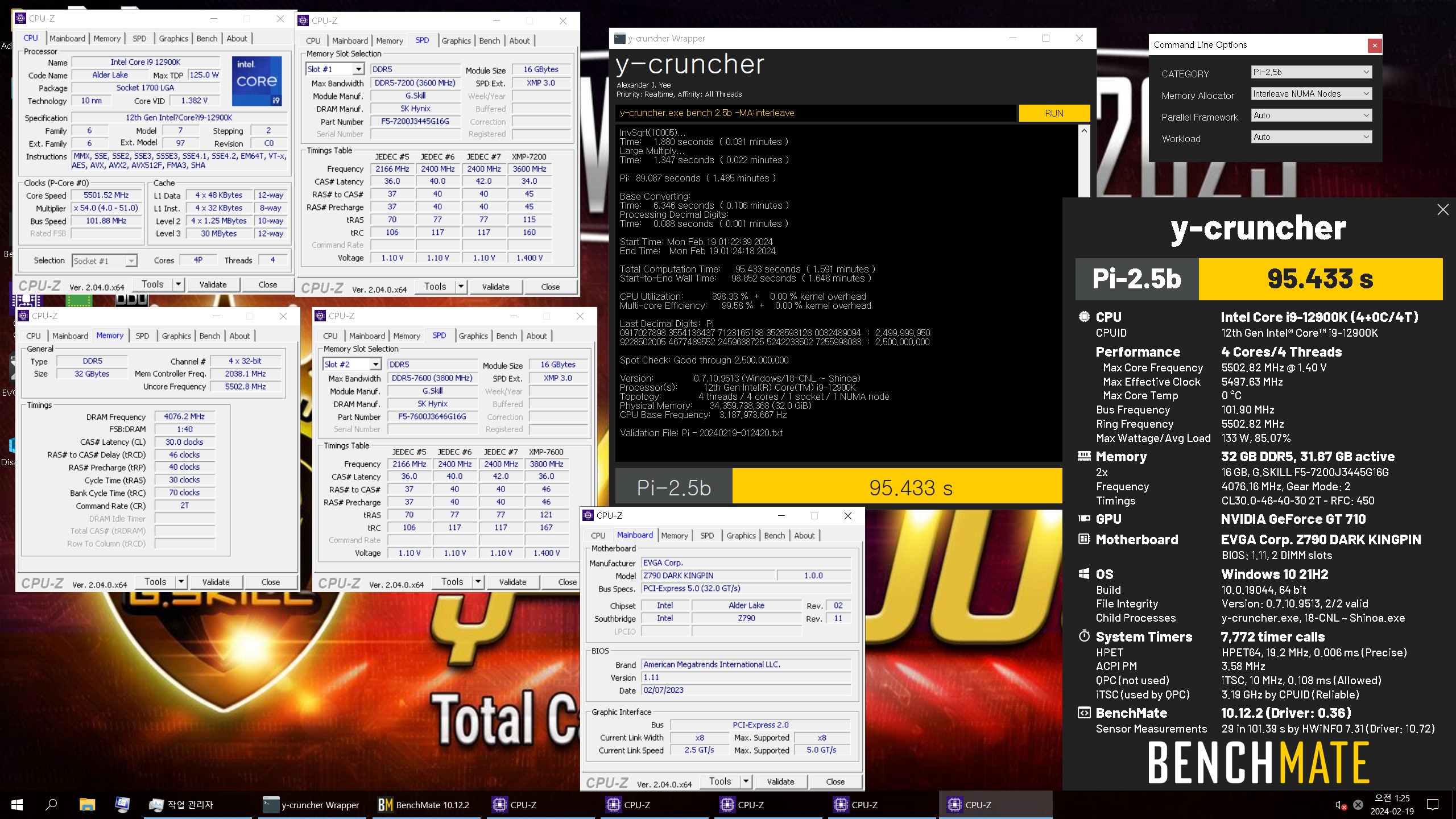Open Memory tab in Slot #2 SPD window
The width and height of the screenshot is (1456, 819).
407,336
